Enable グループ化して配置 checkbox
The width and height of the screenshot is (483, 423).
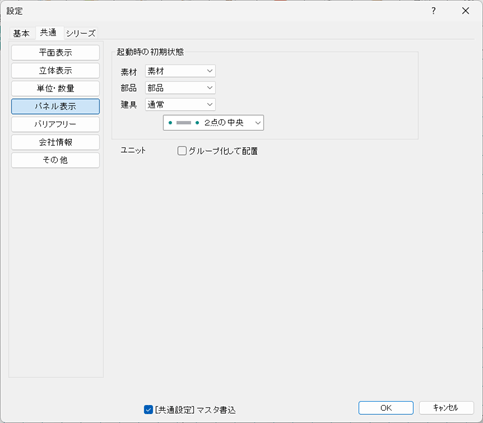click(182, 151)
